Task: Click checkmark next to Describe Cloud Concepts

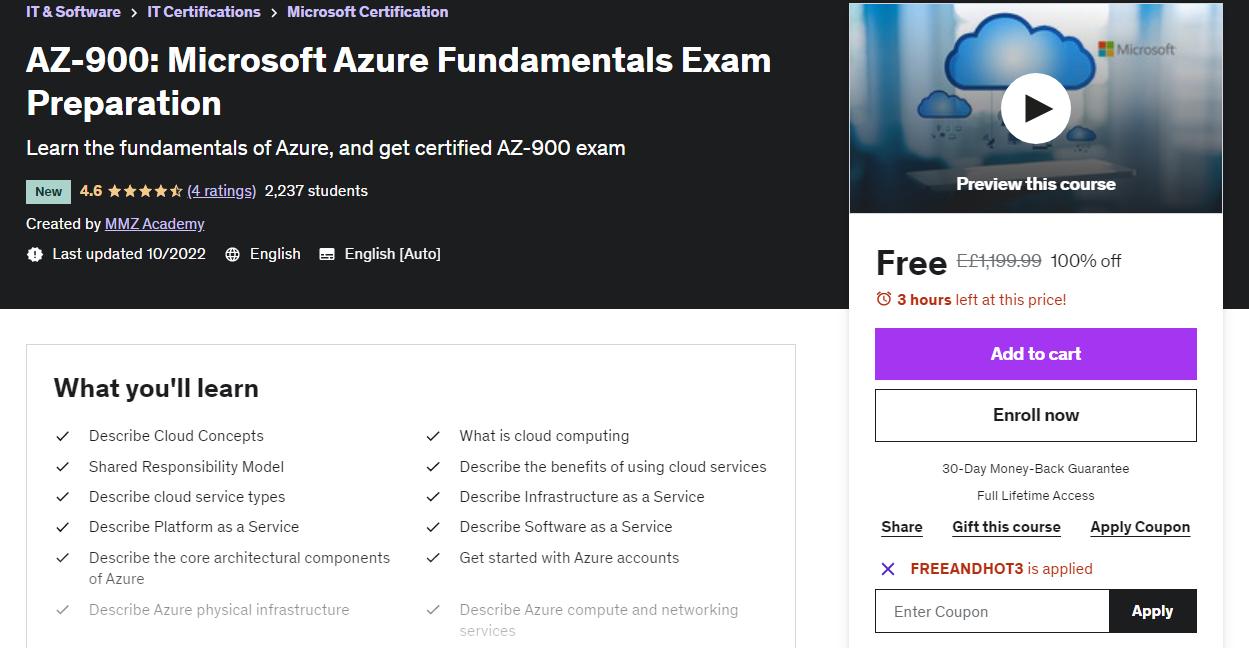Action: click(x=63, y=436)
